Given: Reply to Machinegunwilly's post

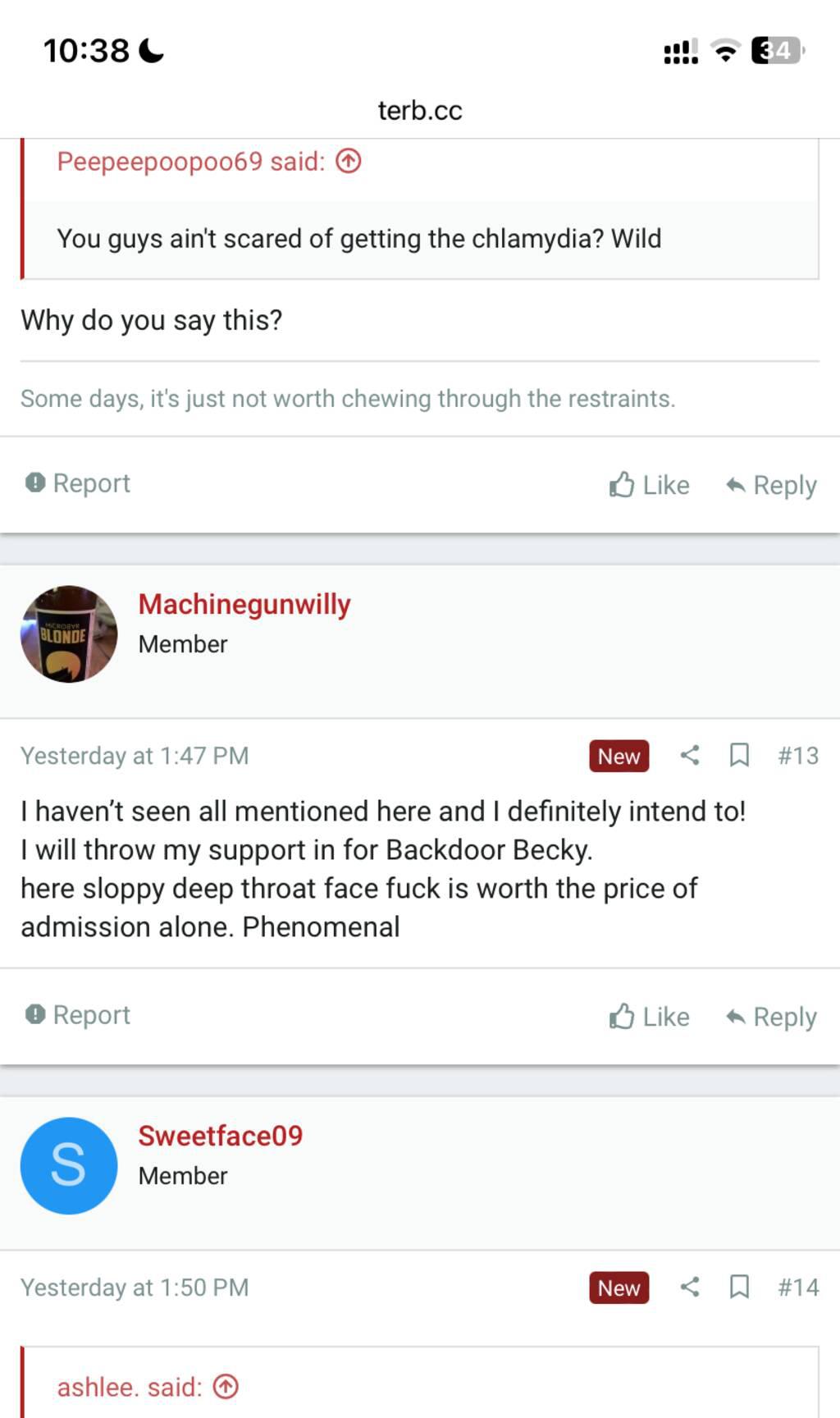Looking at the screenshot, I should tap(771, 1017).
